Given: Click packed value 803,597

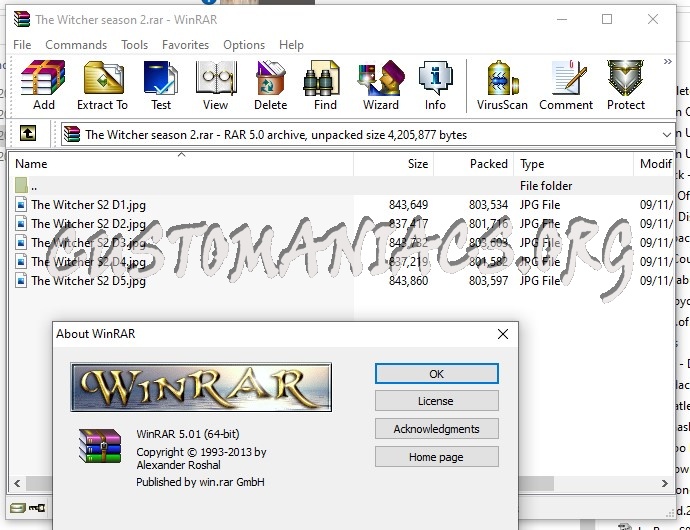Looking at the screenshot, I should 488,280.
